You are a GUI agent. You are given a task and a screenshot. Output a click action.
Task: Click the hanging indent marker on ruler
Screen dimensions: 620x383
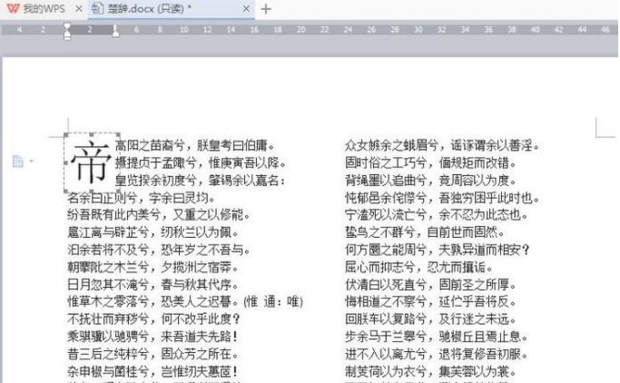click(67, 35)
